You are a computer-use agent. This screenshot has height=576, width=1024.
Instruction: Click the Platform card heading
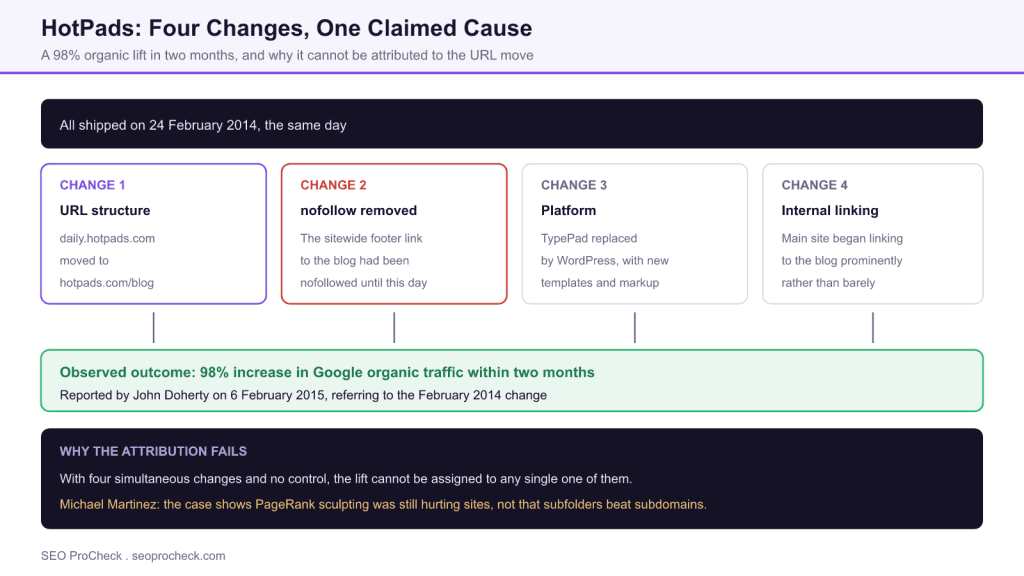click(x=568, y=210)
